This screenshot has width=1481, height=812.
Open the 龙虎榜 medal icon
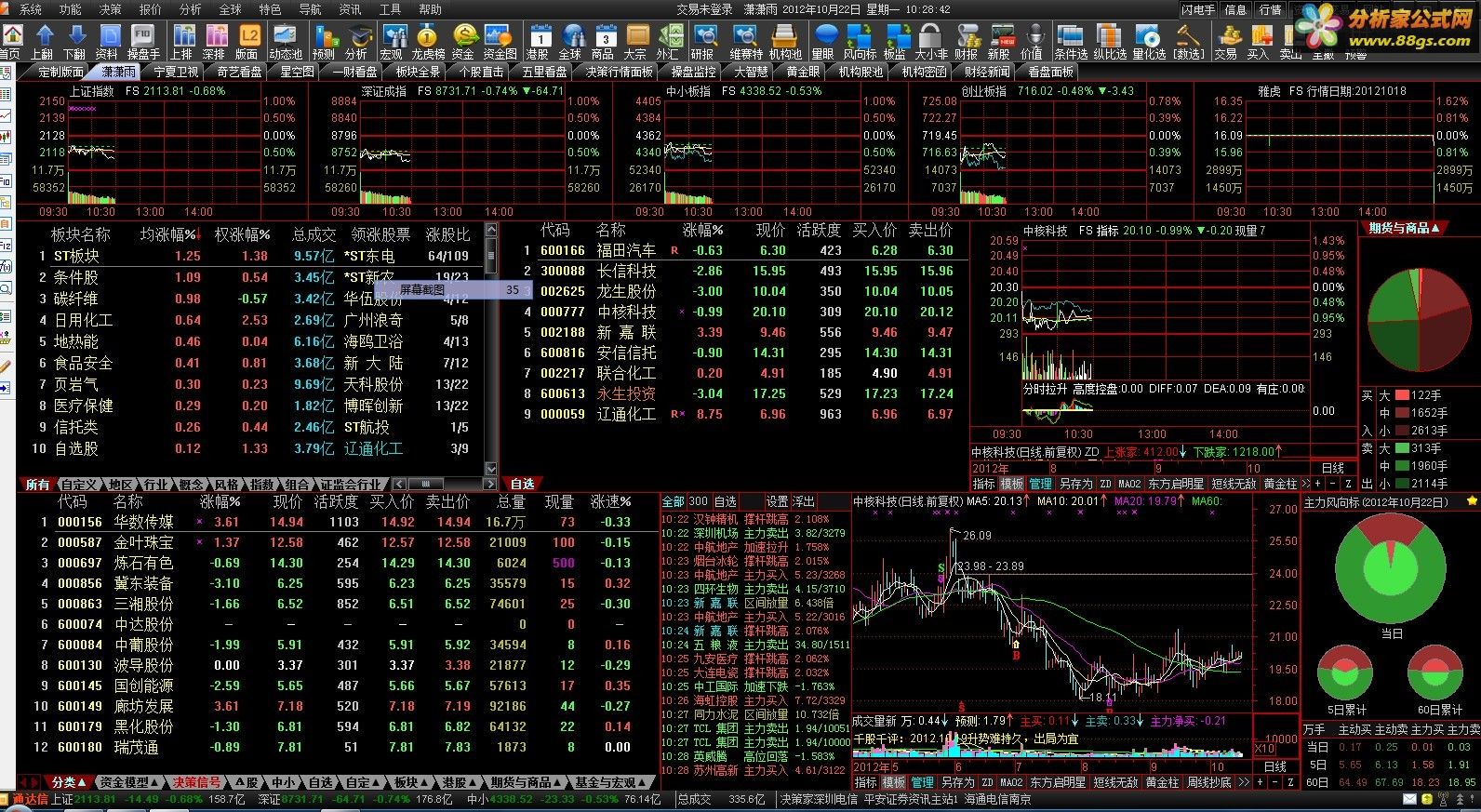428,42
